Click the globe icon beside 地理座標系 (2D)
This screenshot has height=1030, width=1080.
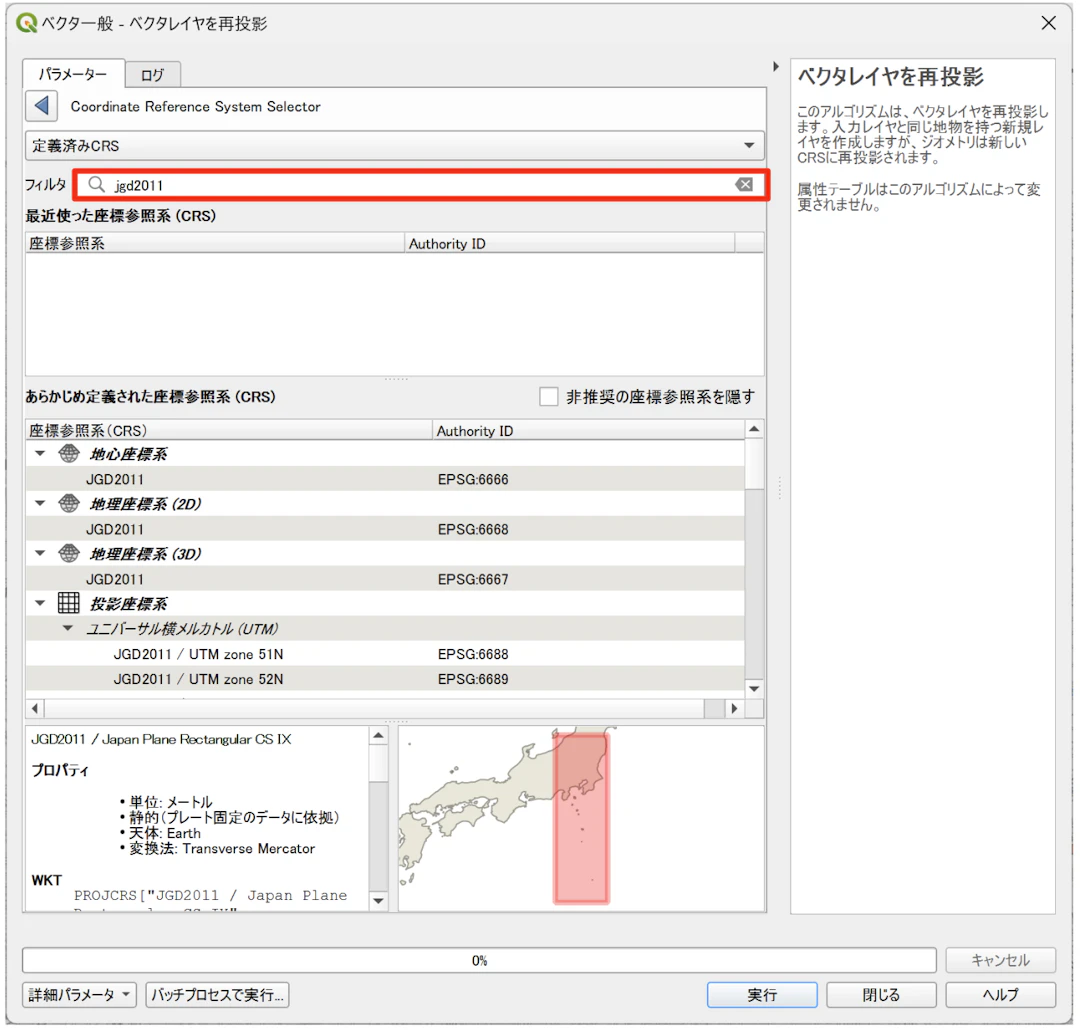[69, 504]
